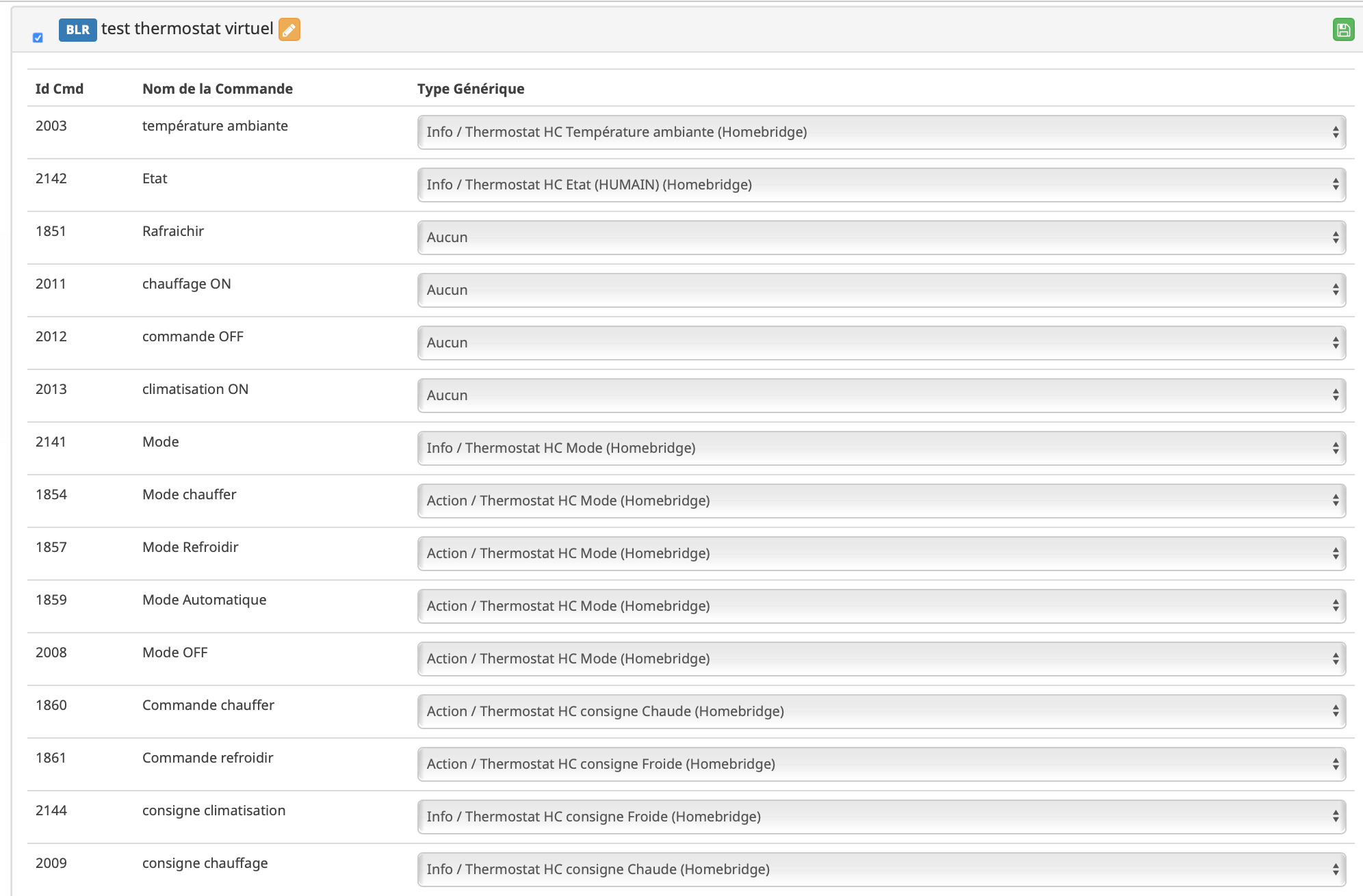This screenshot has height=896, width=1363.
Task: Click command id 1861
Action: [x=51, y=758]
